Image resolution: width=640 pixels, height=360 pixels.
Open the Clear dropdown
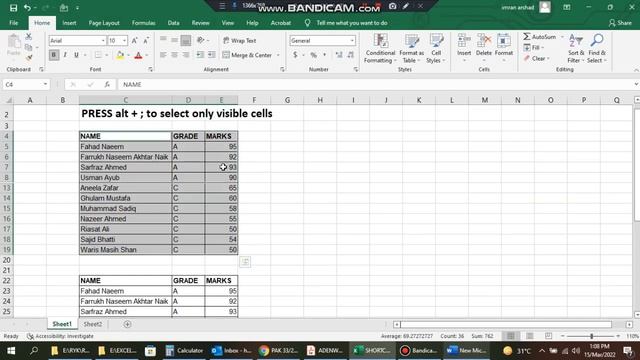click(x=537, y=58)
